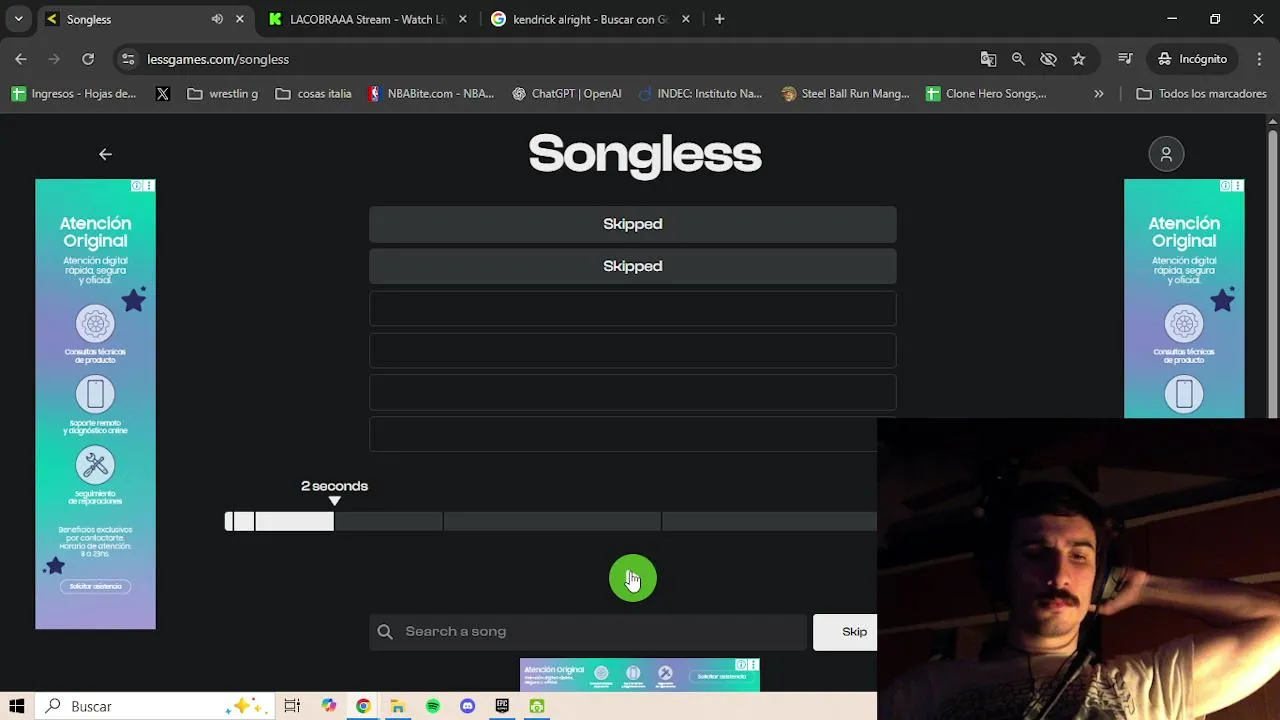The height and width of the screenshot is (720, 1280).
Task: Open Windows Task View
Action: coord(292,706)
